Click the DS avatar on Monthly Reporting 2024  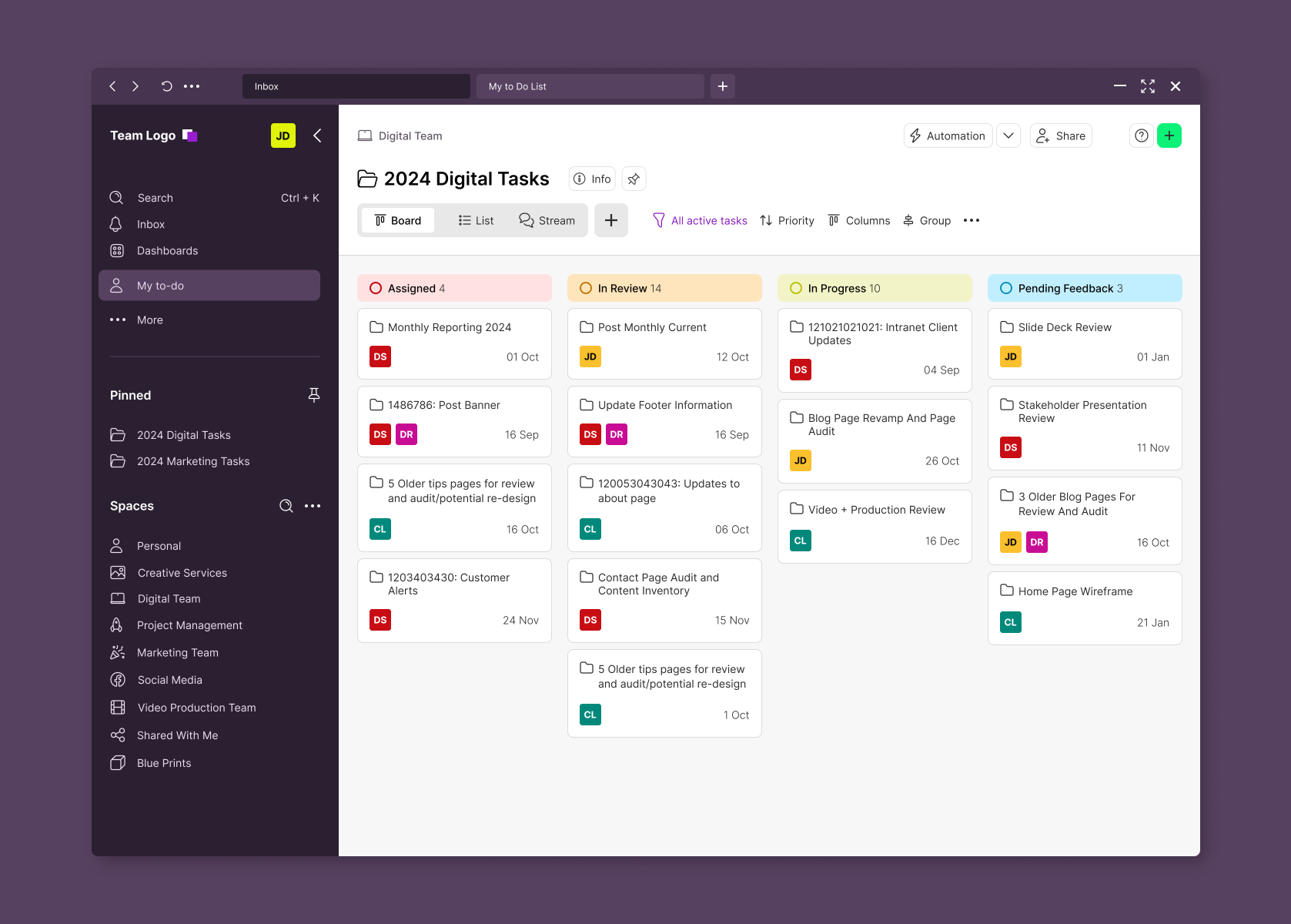(x=380, y=357)
